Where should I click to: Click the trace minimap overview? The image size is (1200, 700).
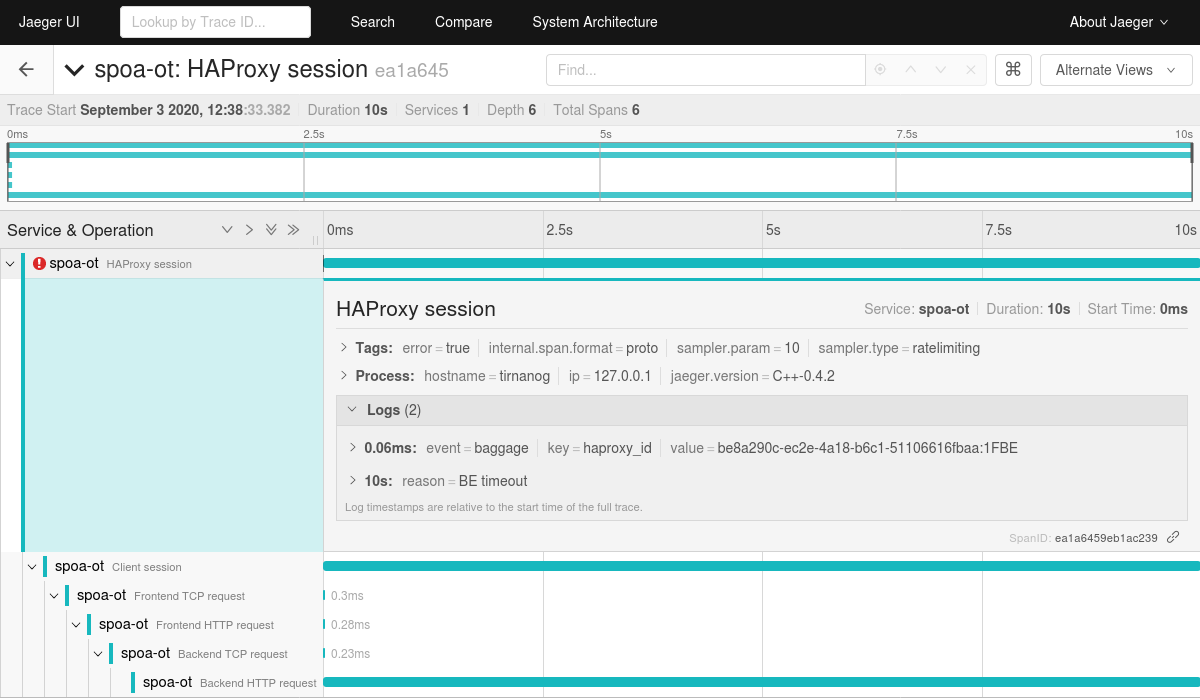[x=600, y=172]
